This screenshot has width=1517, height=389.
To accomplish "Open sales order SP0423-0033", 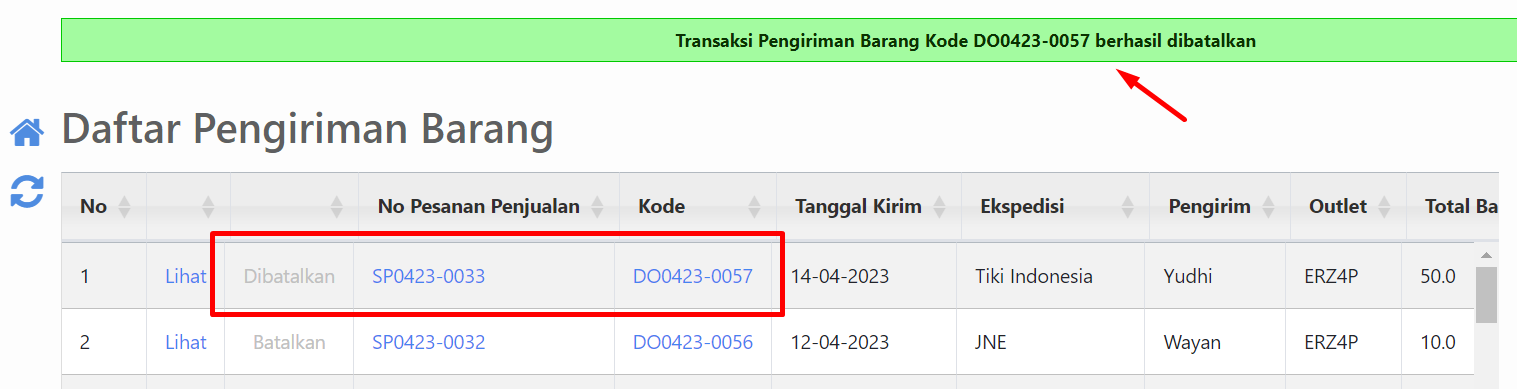I will tap(428, 276).
